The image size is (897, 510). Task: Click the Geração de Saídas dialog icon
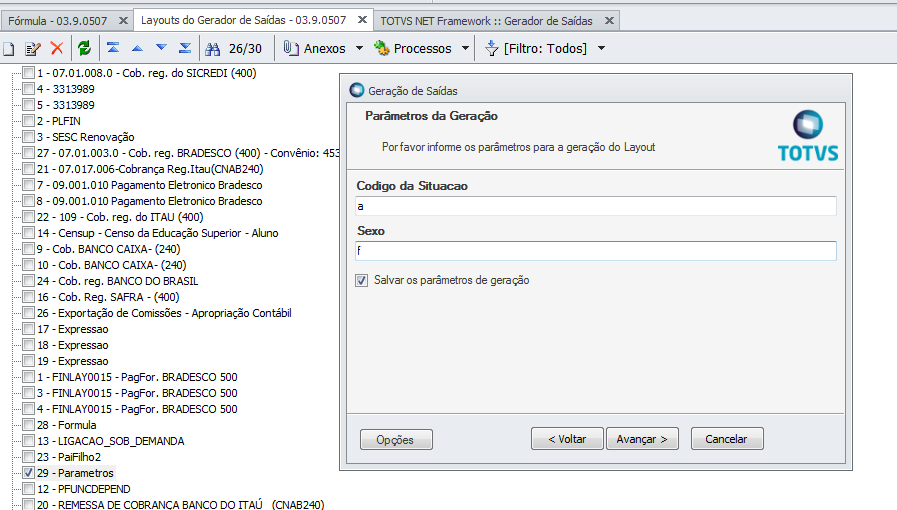(x=356, y=90)
